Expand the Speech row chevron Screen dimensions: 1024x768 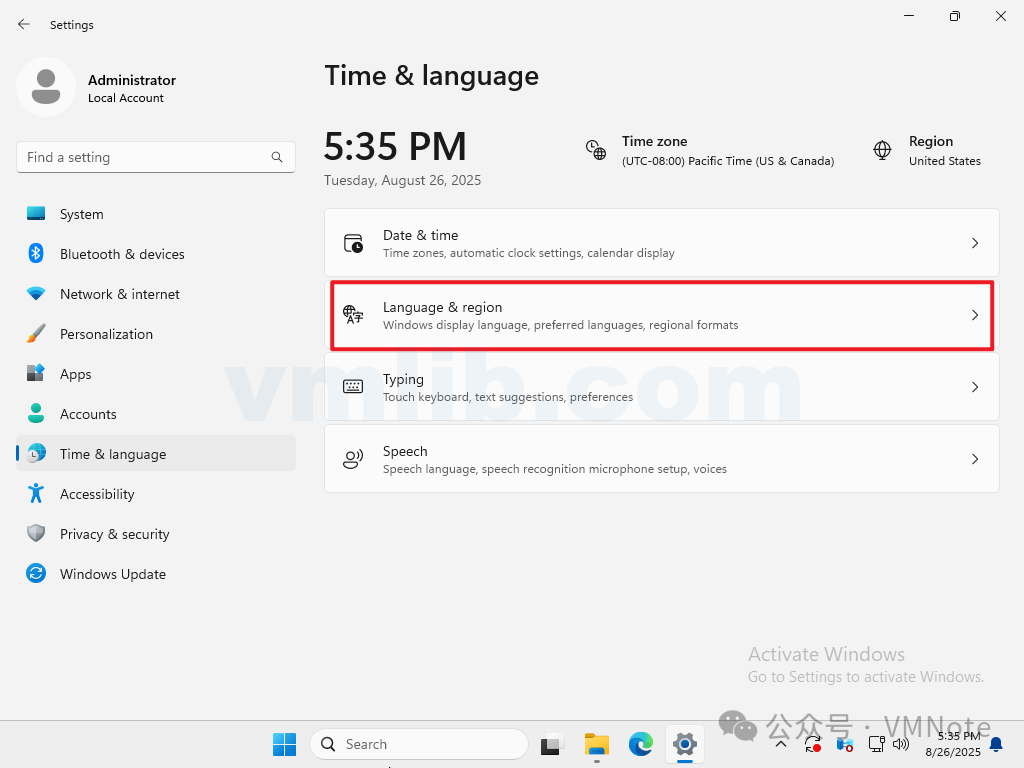click(975, 459)
